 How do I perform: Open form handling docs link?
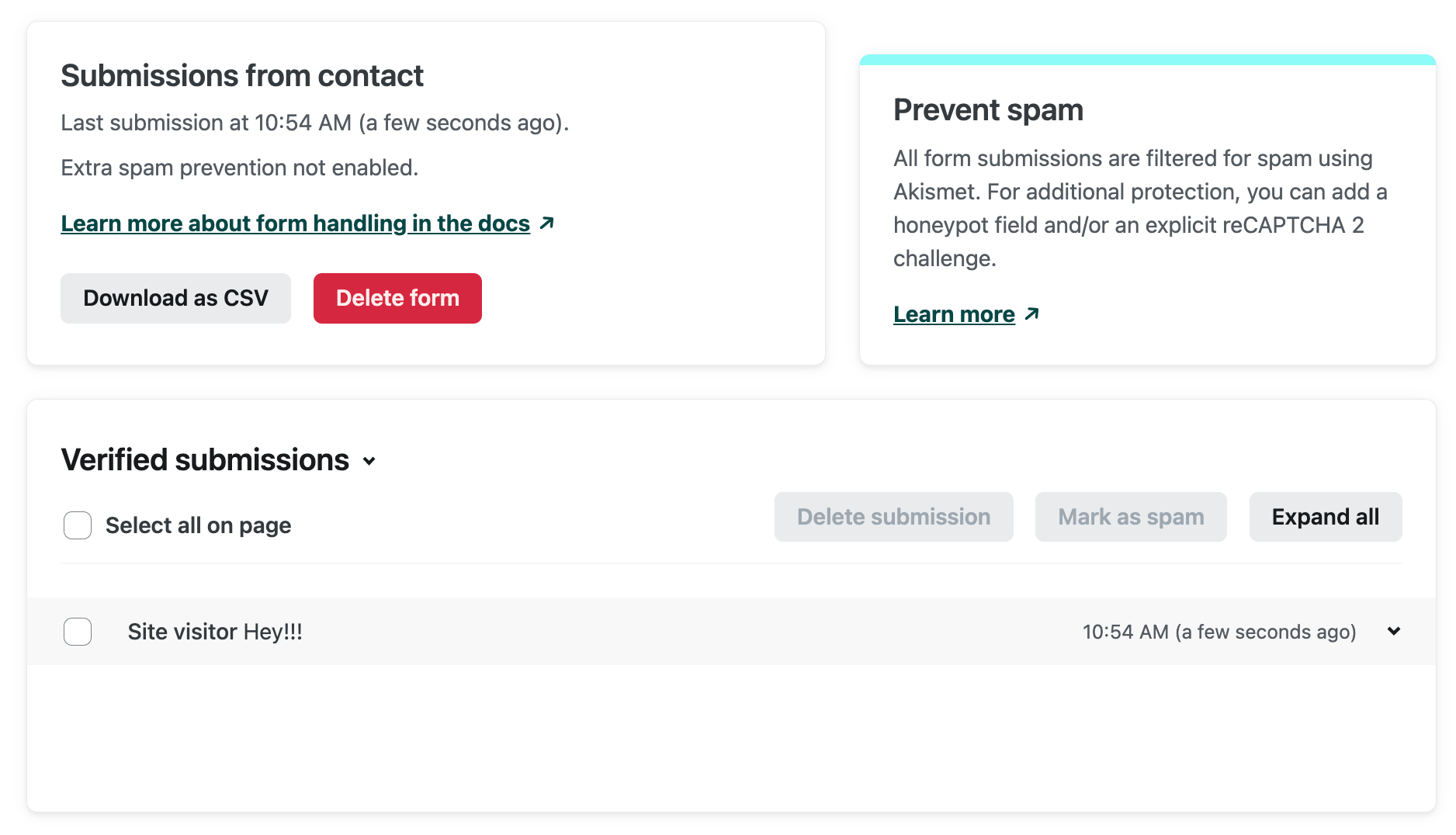pyautogui.click(x=295, y=223)
